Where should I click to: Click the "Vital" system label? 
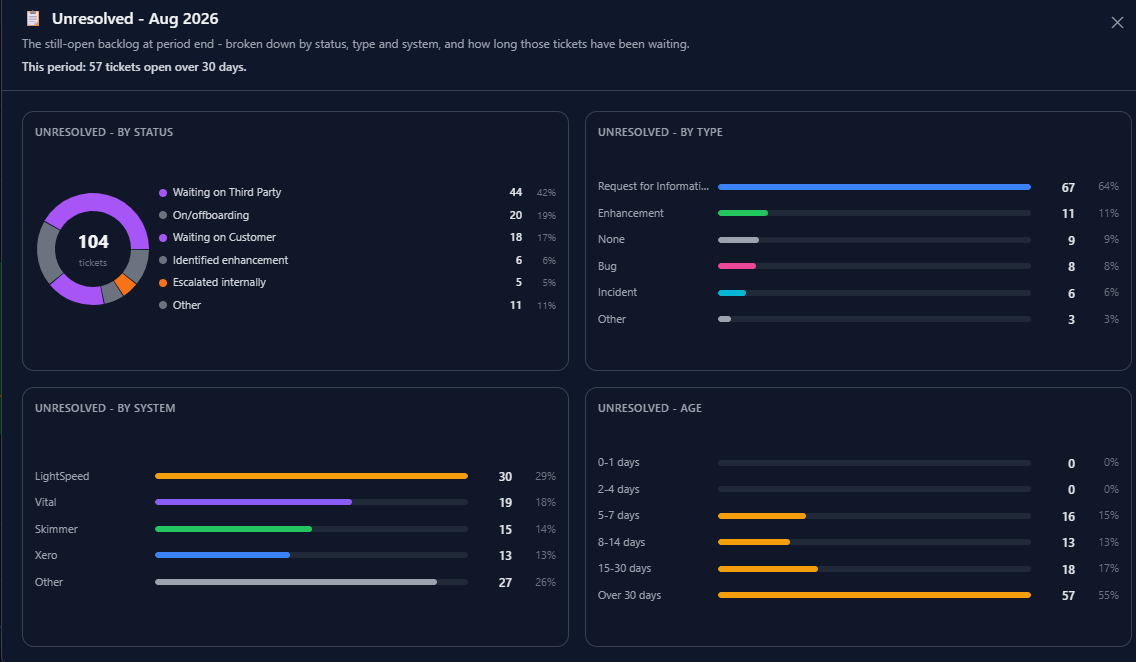pos(46,502)
